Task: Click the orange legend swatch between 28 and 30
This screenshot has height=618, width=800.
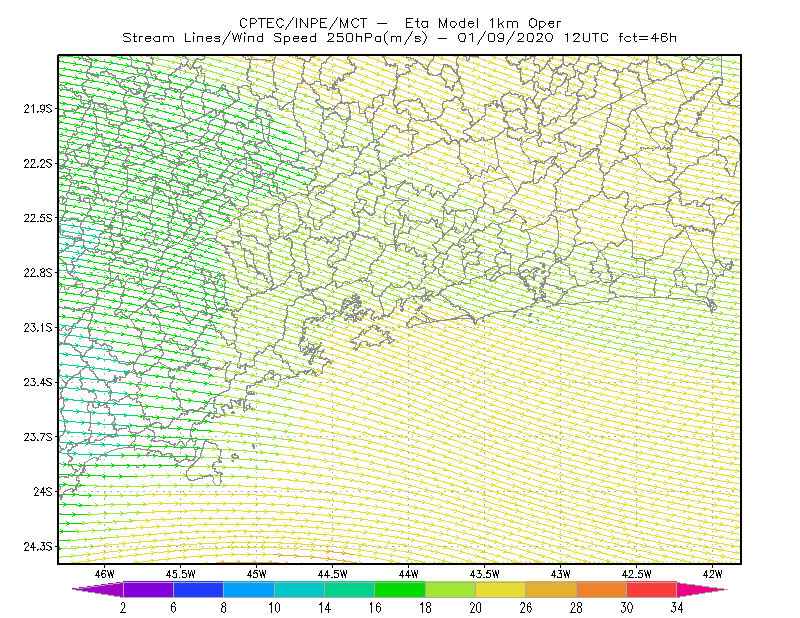Action: click(602, 589)
